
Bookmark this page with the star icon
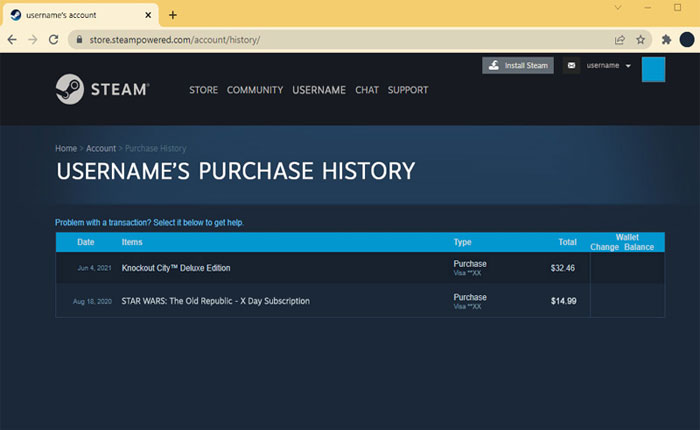point(640,40)
